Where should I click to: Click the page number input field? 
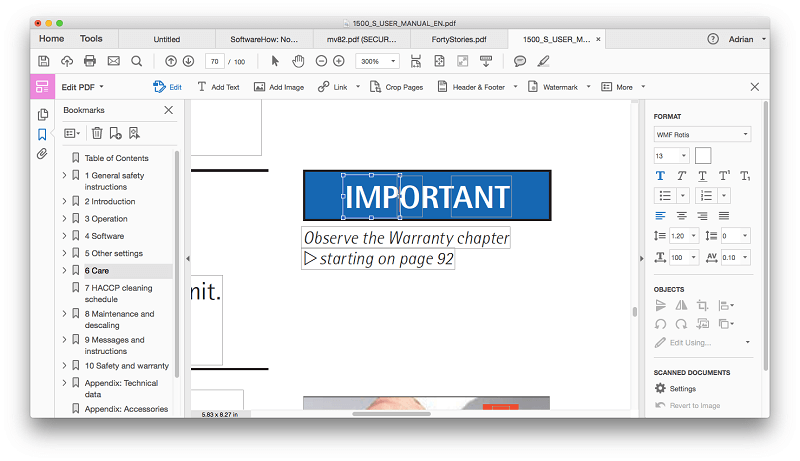(x=215, y=61)
